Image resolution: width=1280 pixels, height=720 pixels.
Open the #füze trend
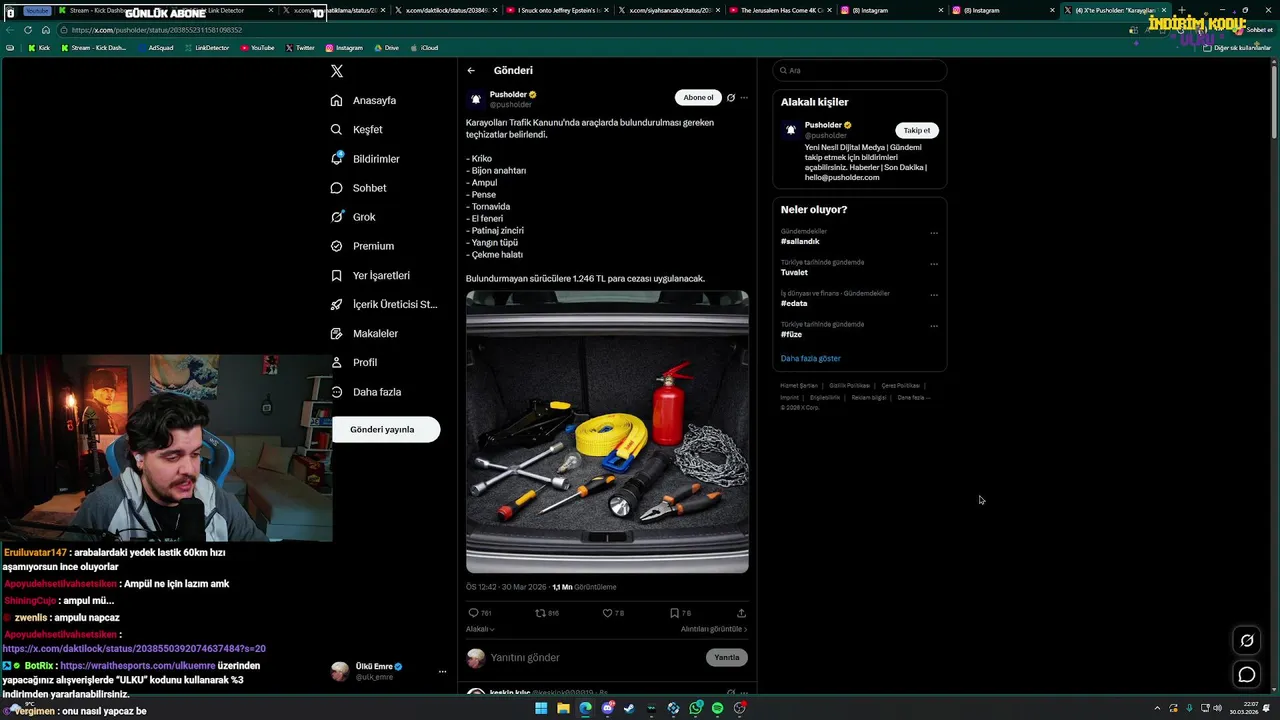791,334
